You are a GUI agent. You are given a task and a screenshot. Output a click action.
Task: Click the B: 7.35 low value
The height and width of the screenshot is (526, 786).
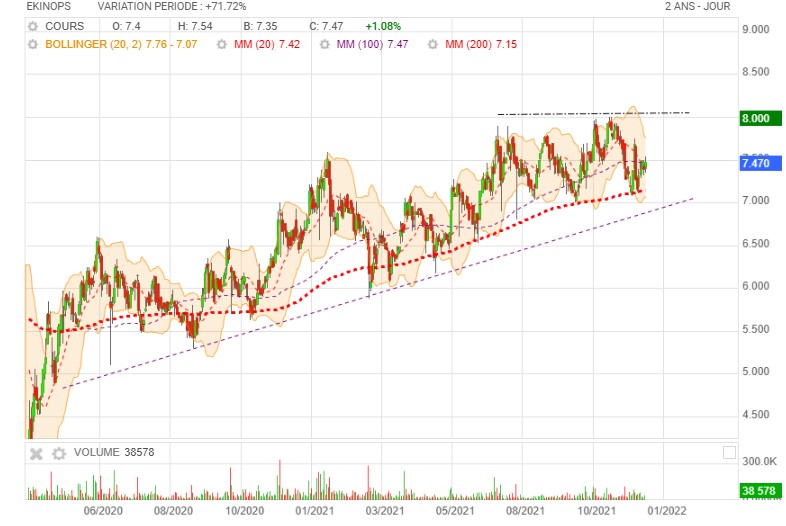click(260, 26)
